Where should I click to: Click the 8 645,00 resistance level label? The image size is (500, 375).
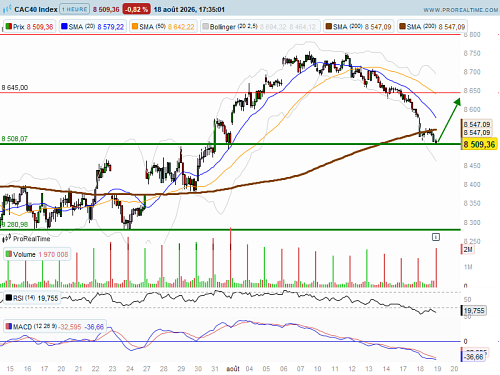[x=15, y=88]
